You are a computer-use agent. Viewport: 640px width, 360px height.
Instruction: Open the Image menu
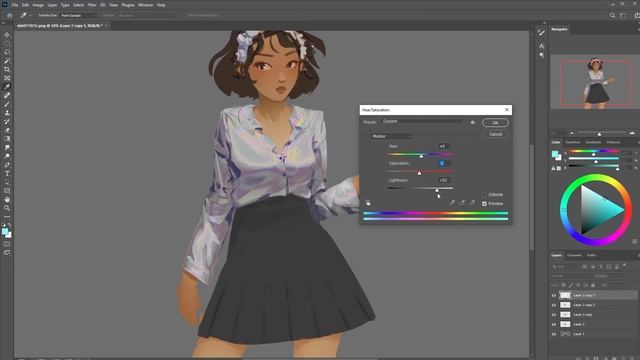coord(38,5)
